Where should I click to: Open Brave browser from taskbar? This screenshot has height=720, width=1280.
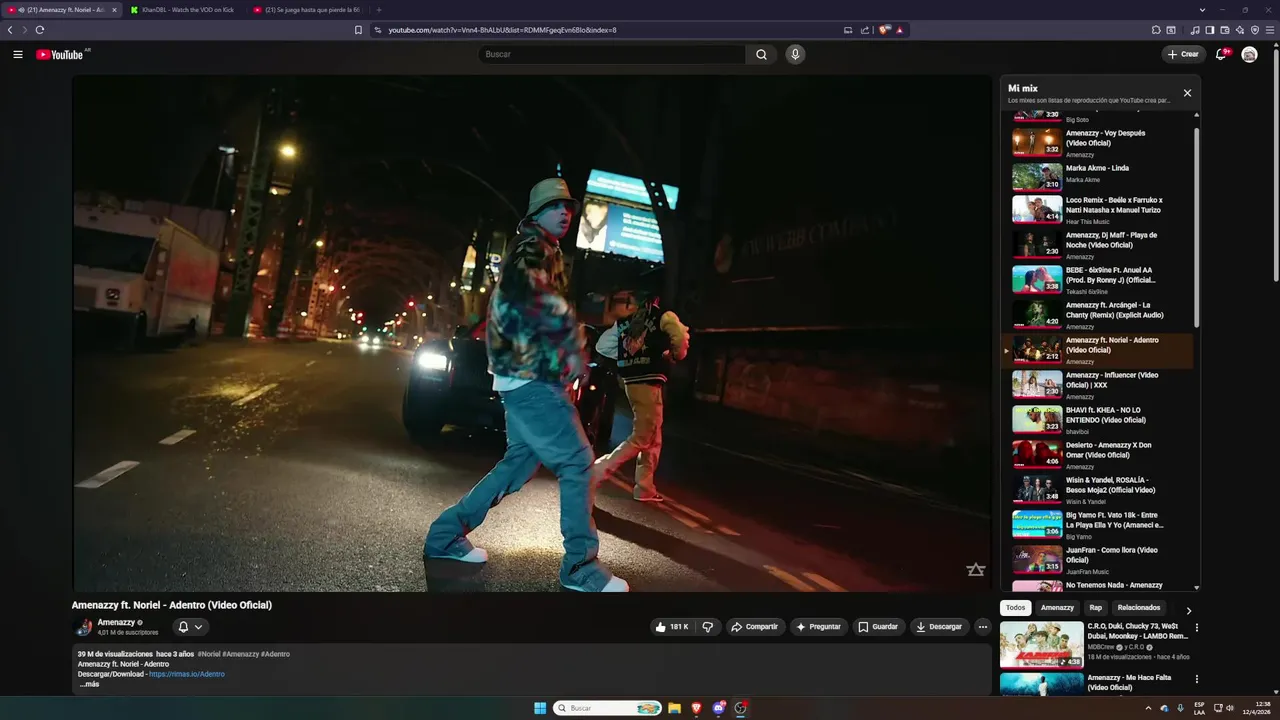[696, 708]
